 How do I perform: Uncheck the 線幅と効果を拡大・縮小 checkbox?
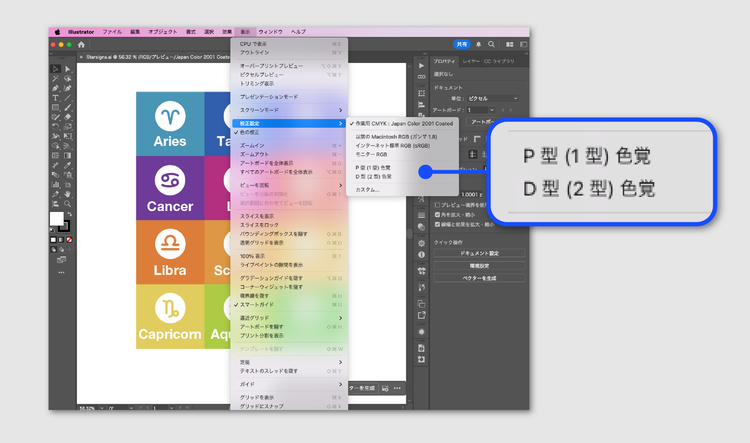[x=438, y=224]
